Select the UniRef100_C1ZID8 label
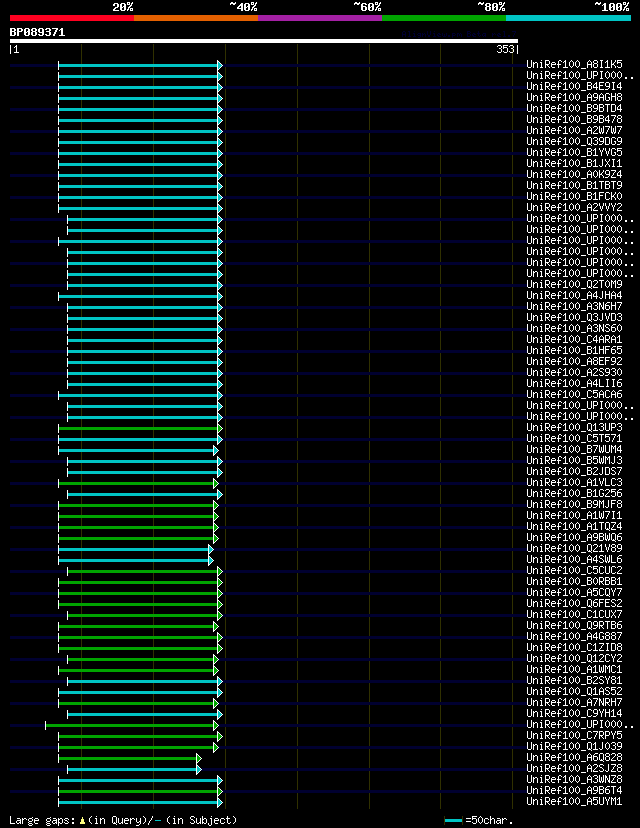The height and width of the screenshot is (828, 640). pyautogui.click(x=574, y=648)
